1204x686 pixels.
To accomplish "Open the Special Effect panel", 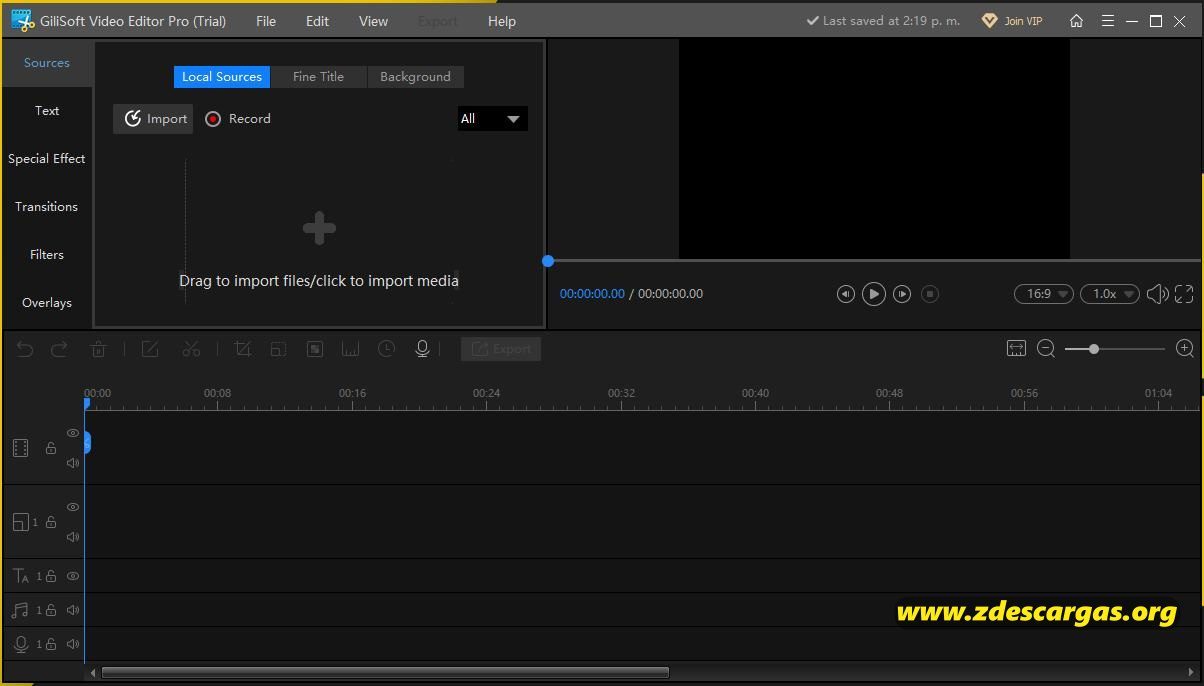I will [47, 159].
